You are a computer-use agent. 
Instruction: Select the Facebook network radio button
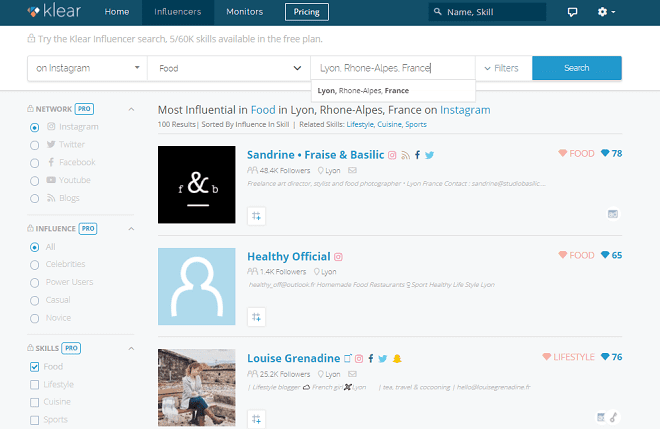(35, 163)
